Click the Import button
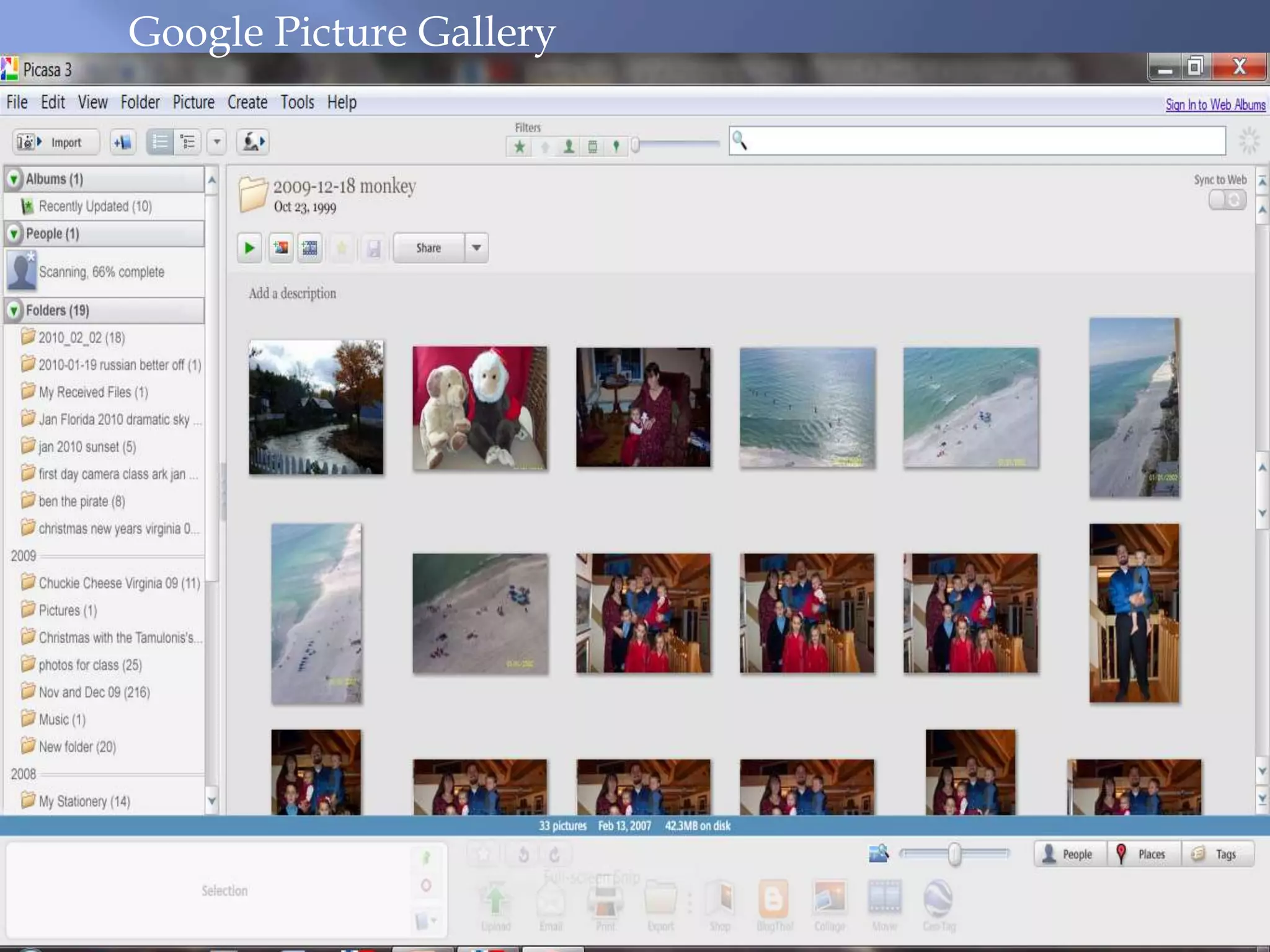Screen dimensions: 1270x952 (56, 142)
